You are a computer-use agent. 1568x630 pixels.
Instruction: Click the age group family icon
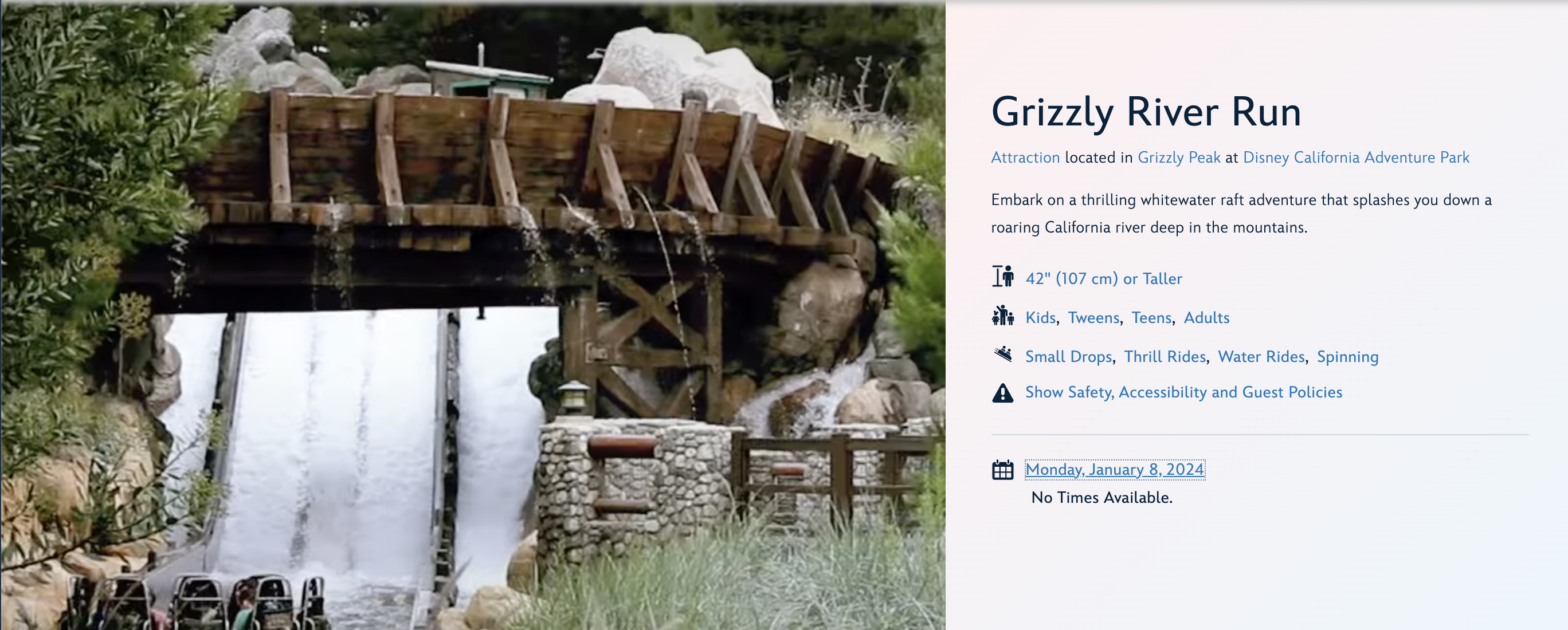click(1002, 316)
